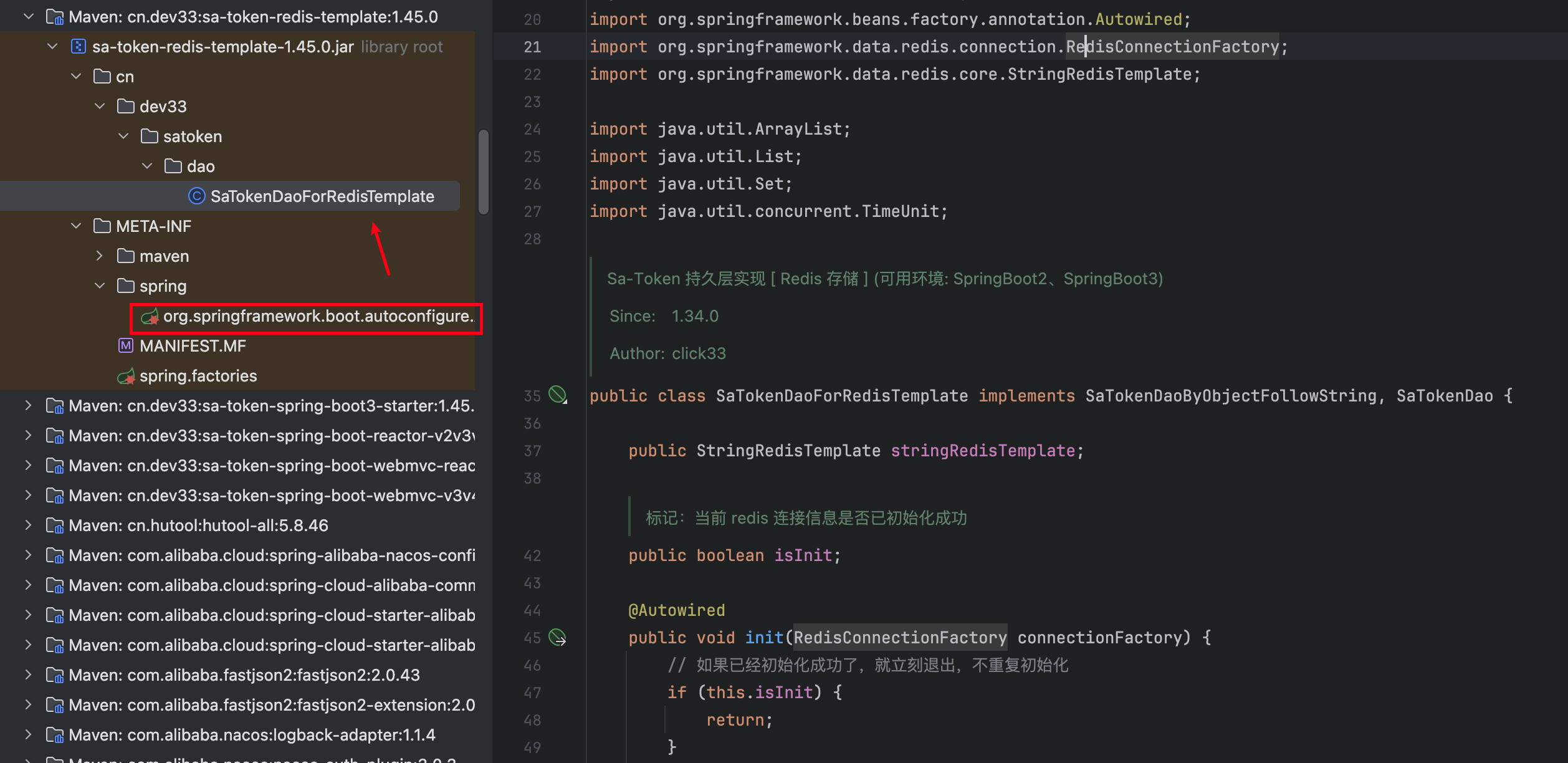Image resolution: width=1568 pixels, height=763 pixels.
Task: Click the META-INF folder icon
Action: tap(102, 226)
